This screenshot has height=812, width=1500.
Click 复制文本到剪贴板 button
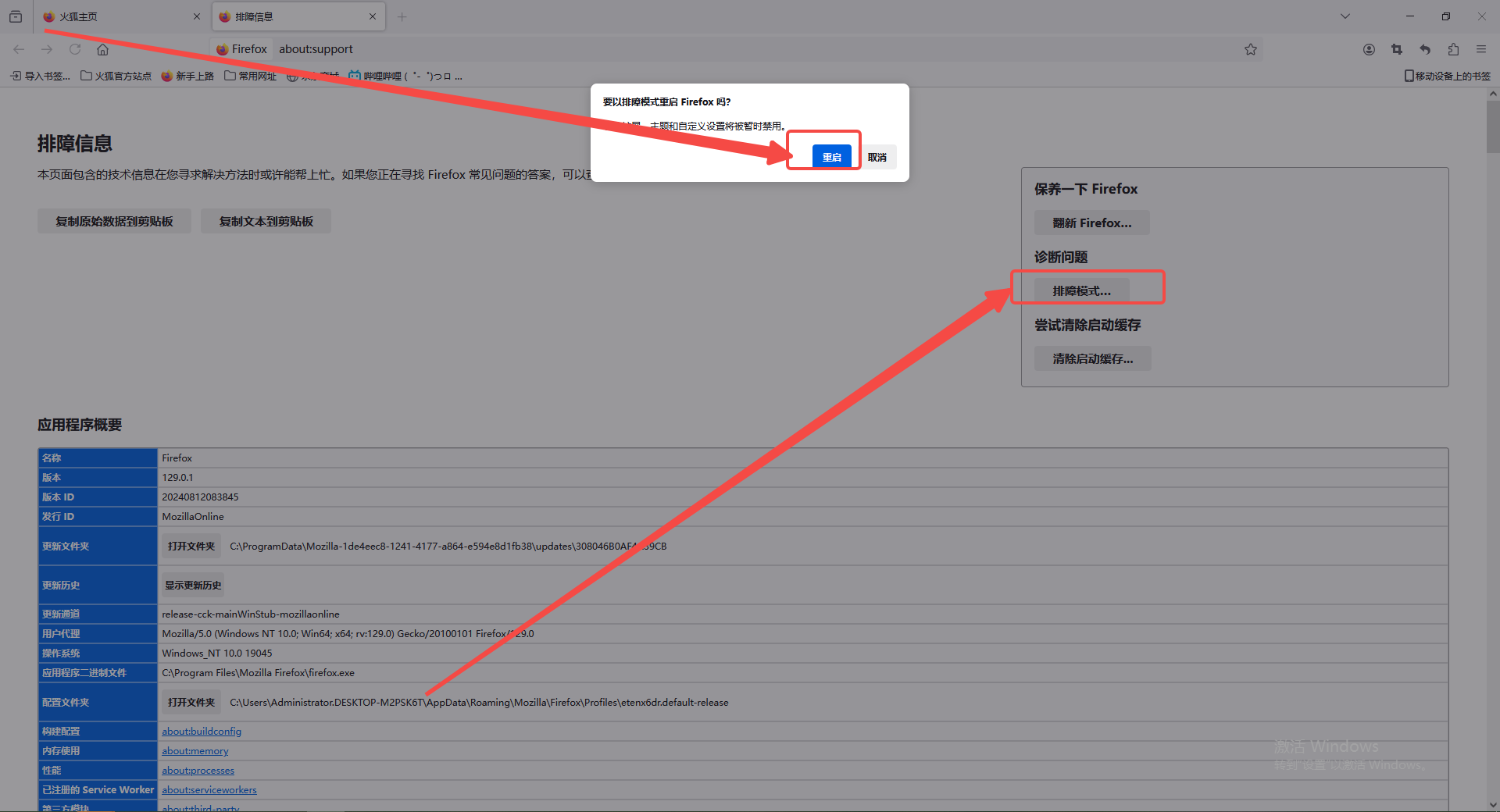pyautogui.click(x=266, y=221)
